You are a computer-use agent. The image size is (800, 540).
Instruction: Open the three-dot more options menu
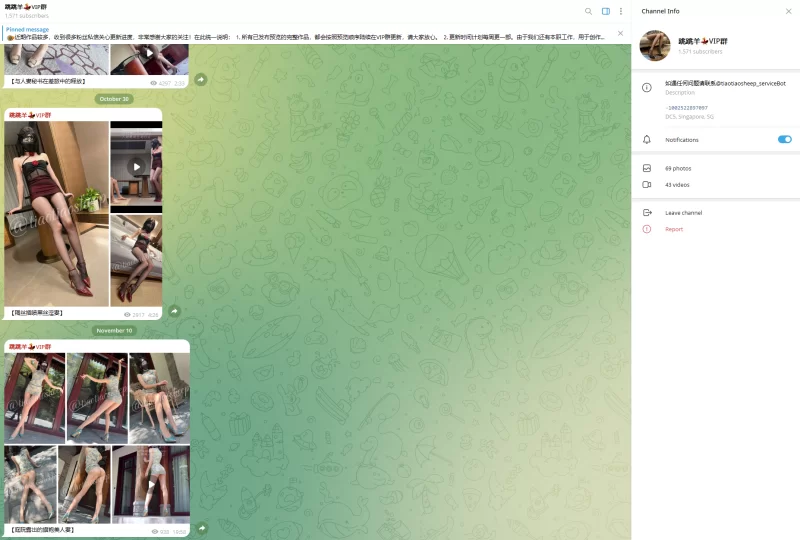coord(621,11)
